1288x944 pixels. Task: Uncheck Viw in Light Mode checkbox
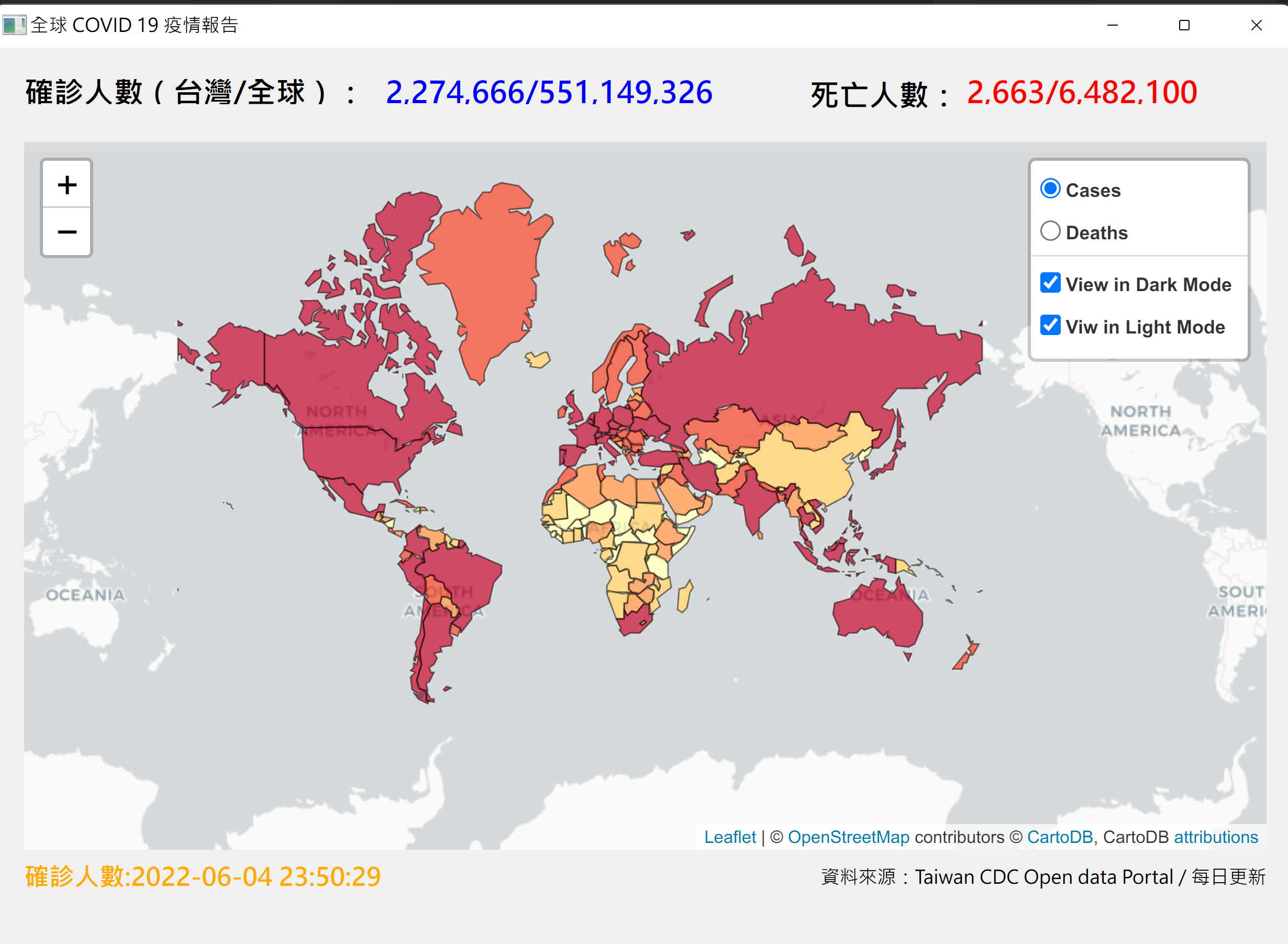click(x=1050, y=326)
